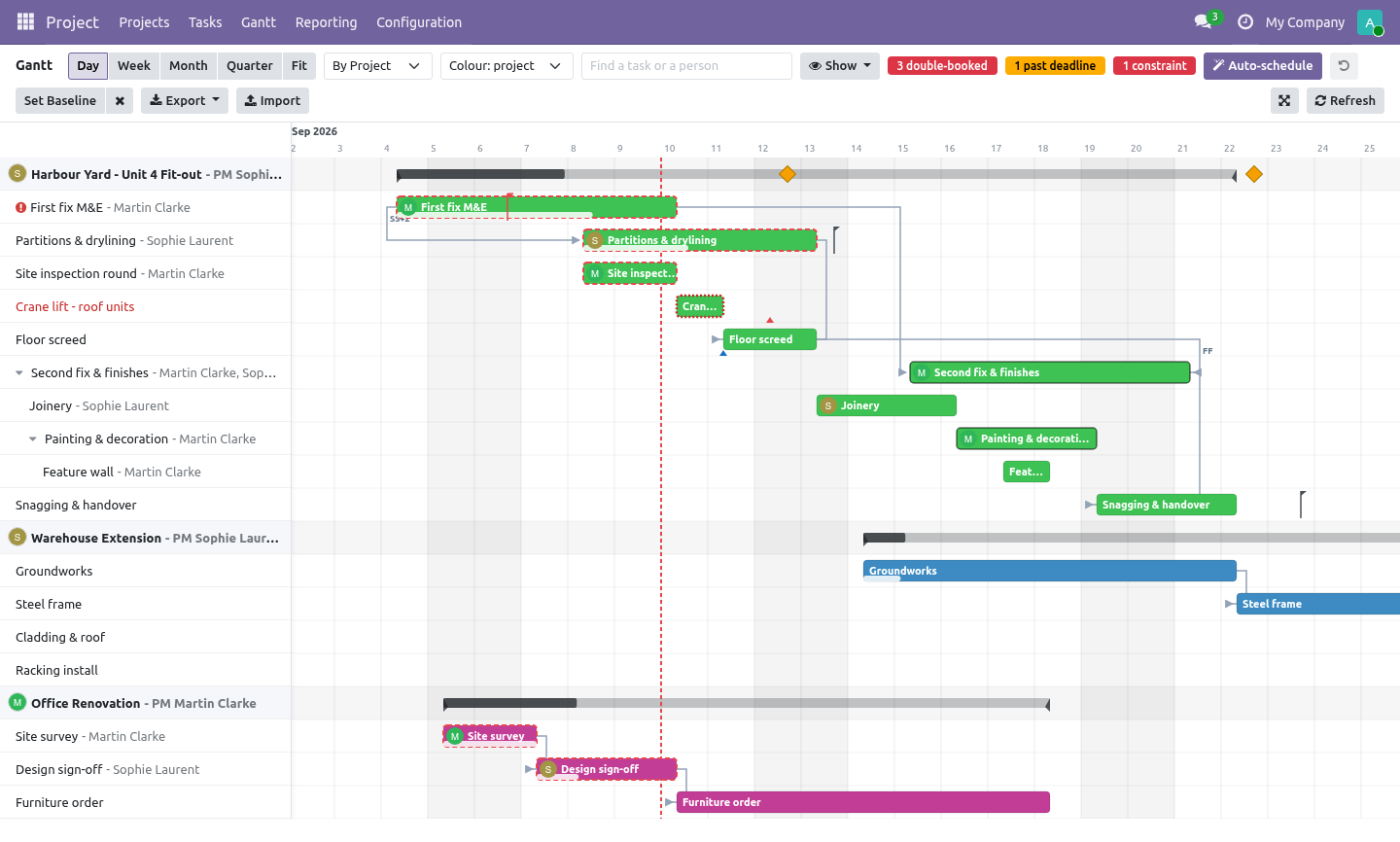Refresh the Gantt chart
1400x842 pixels.
(1346, 101)
